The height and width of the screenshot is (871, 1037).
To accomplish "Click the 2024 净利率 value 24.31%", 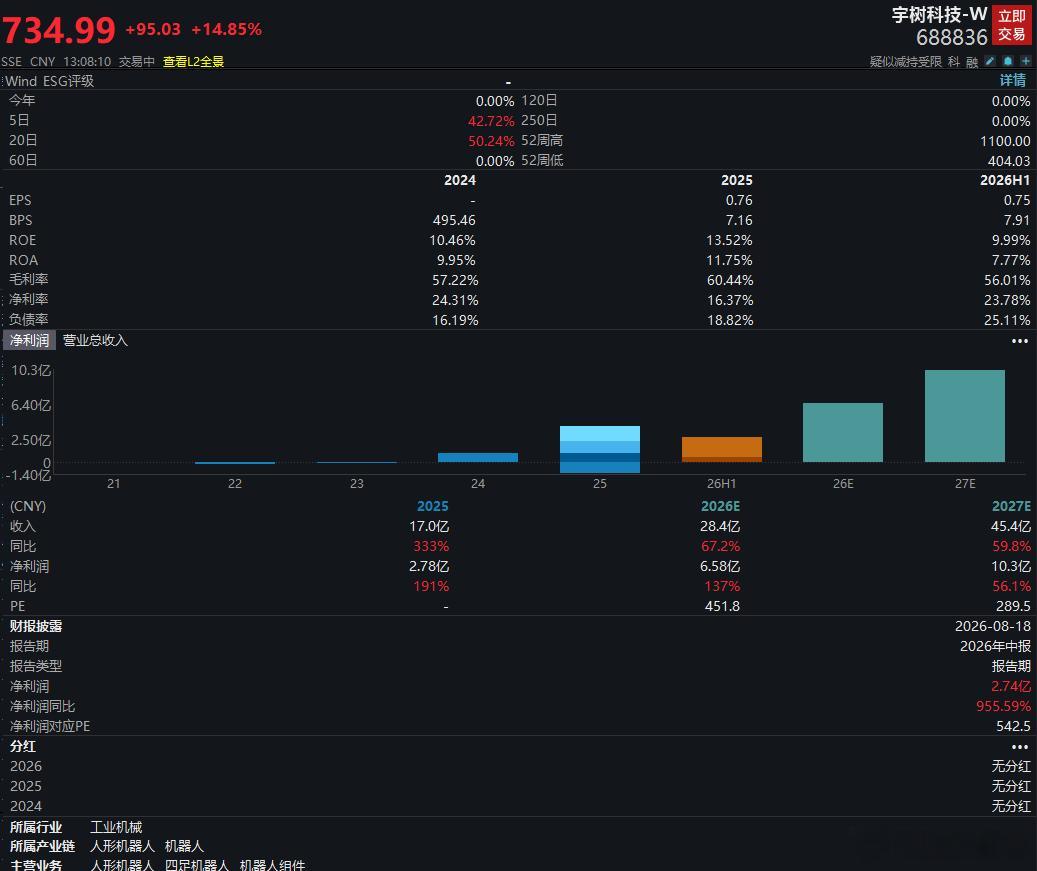I will pos(455,300).
